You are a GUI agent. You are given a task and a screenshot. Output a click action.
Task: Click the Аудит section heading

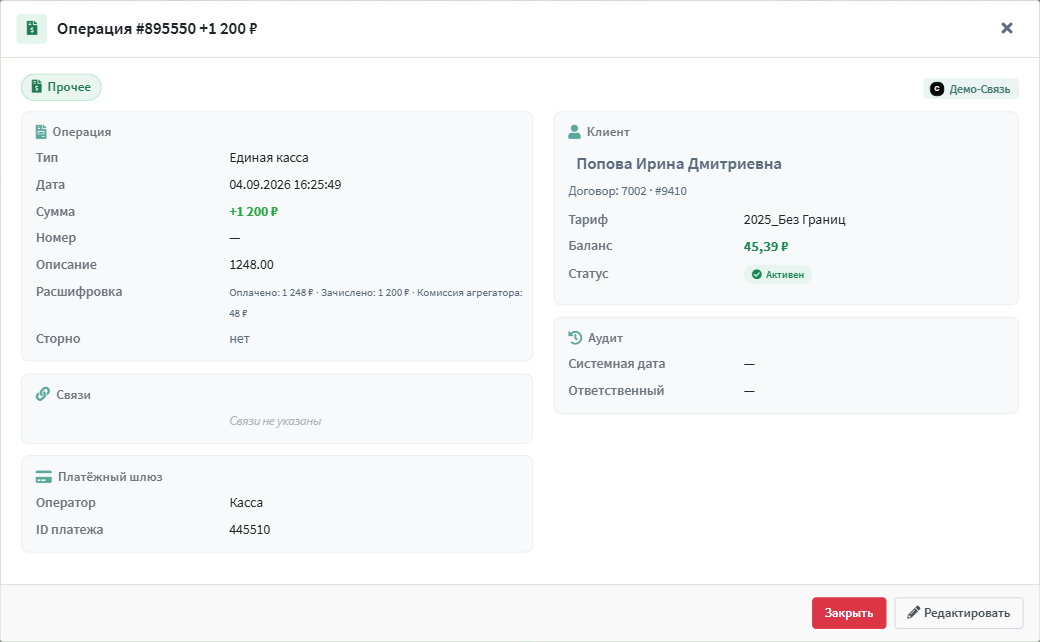coord(606,338)
